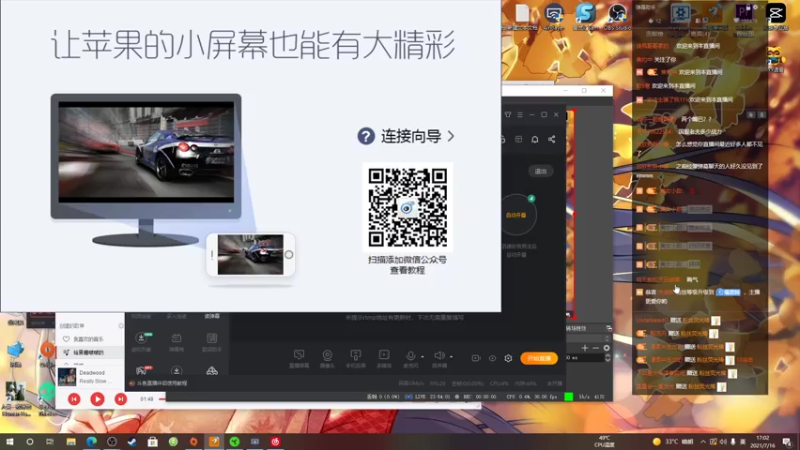Click the plus add icon in the OBS panel
Viewport: 800px width, 450px height.
[585, 348]
